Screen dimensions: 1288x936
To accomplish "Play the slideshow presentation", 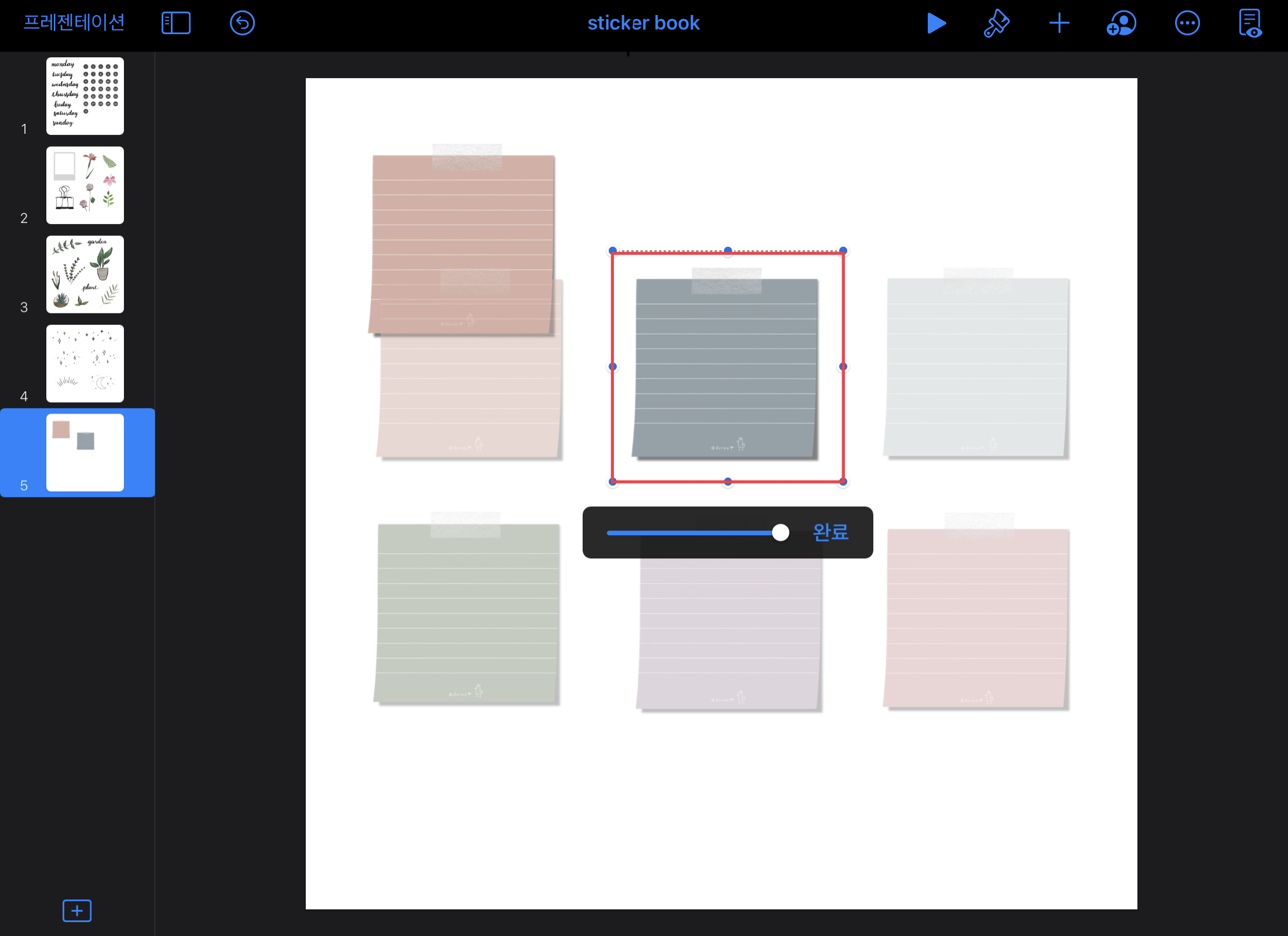I will pyautogui.click(x=936, y=23).
